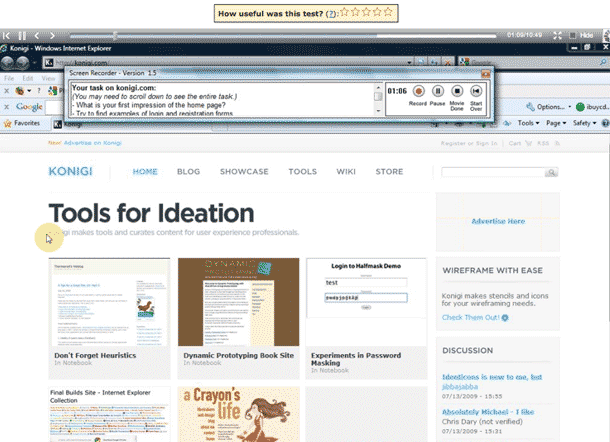Image resolution: width=610 pixels, height=442 pixels.
Task: Rate the test with the fifth star
Action: click(388, 12)
